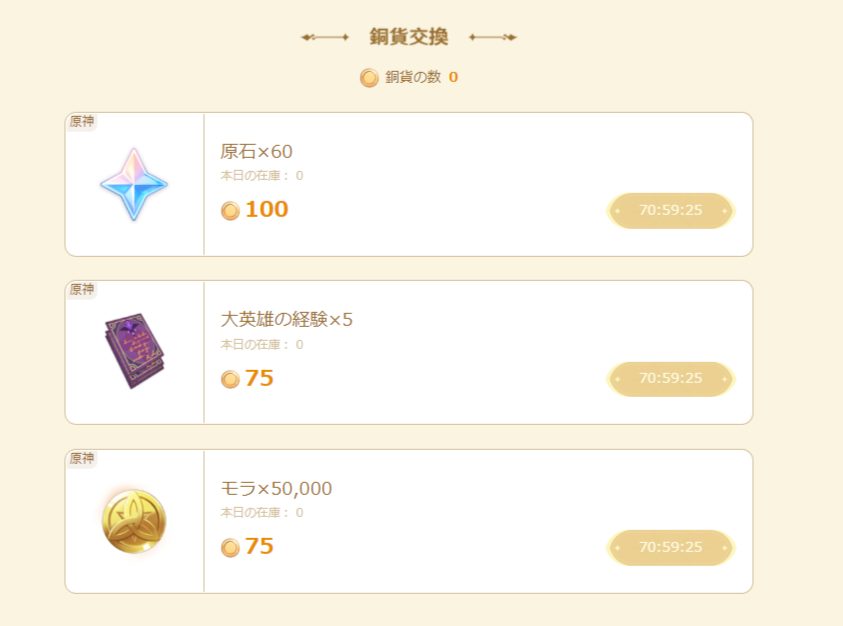Click the Hero's Wit purple book icon

134,351
